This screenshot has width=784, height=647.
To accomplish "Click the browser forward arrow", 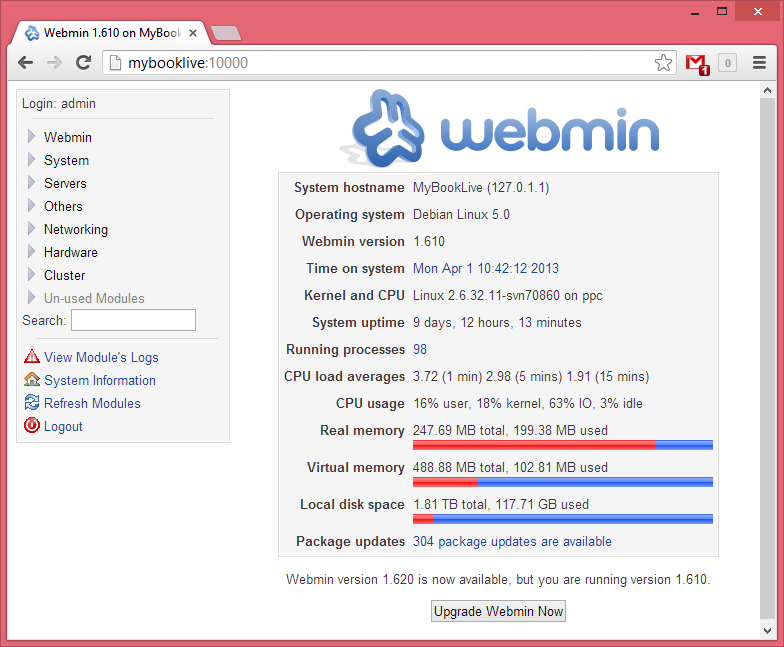I will coord(54,62).
